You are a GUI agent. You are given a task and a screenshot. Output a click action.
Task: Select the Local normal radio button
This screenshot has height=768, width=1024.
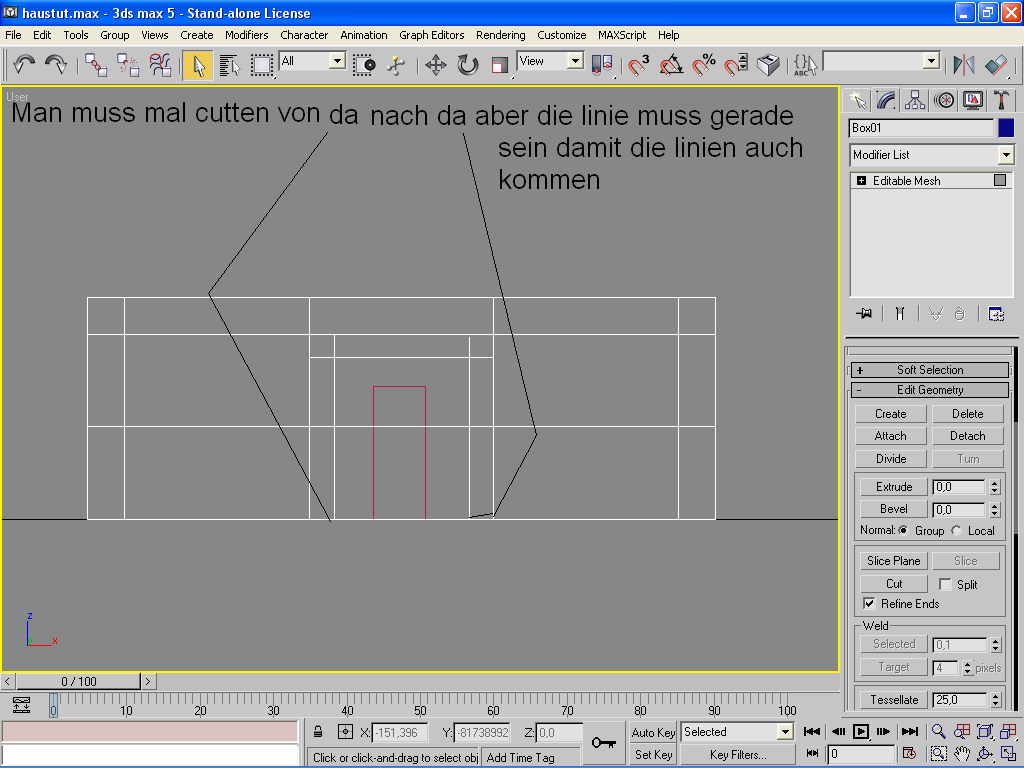click(x=957, y=531)
